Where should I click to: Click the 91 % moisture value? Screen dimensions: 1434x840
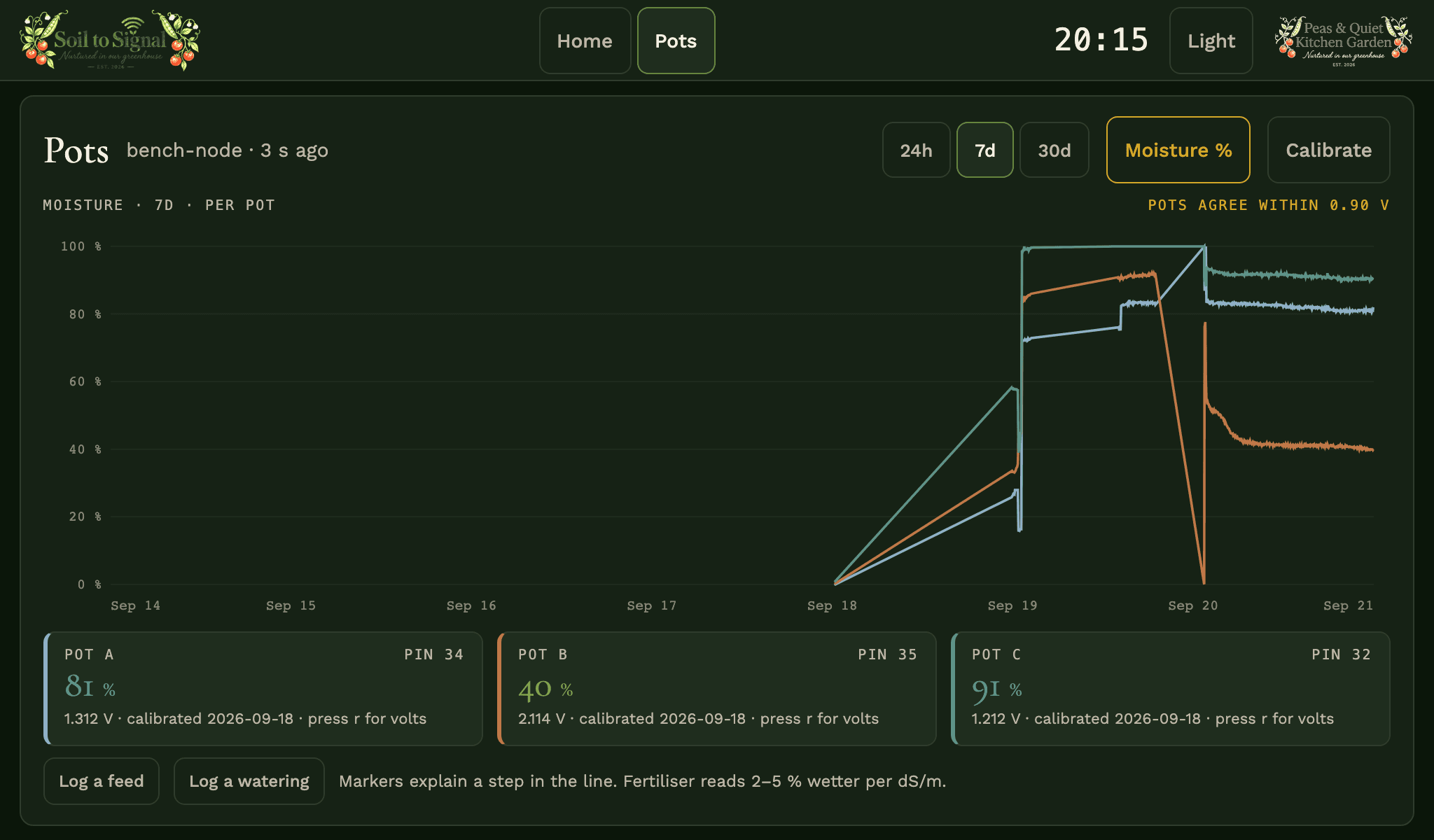(x=996, y=690)
